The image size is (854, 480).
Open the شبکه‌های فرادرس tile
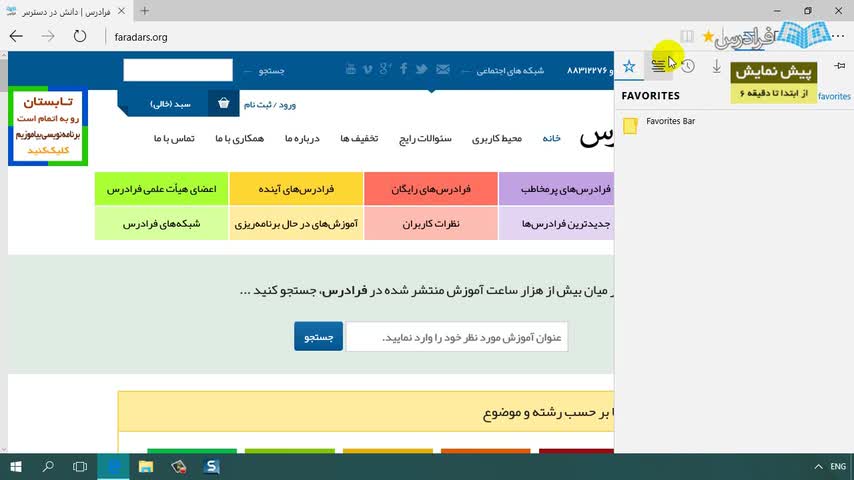(x=161, y=223)
